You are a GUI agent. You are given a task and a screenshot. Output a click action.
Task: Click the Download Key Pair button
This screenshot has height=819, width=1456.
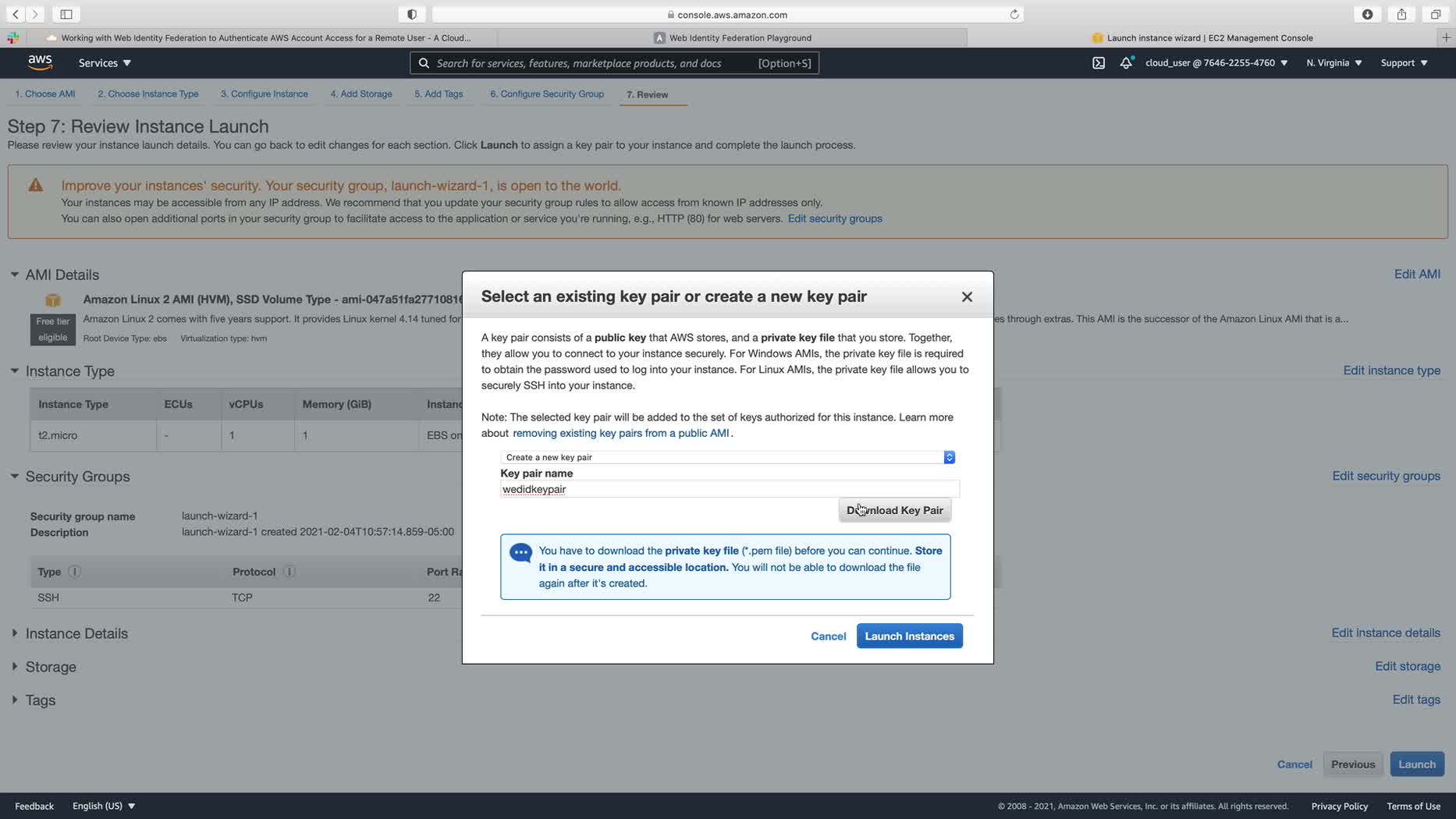895,510
